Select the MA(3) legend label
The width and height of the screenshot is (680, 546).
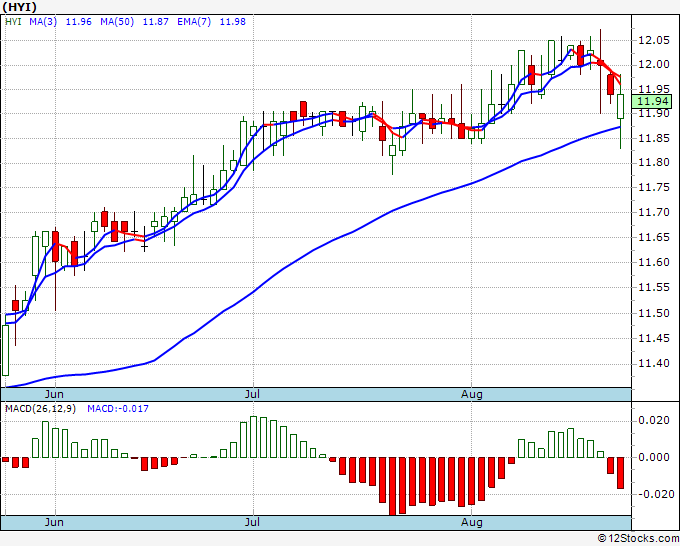point(43,22)
